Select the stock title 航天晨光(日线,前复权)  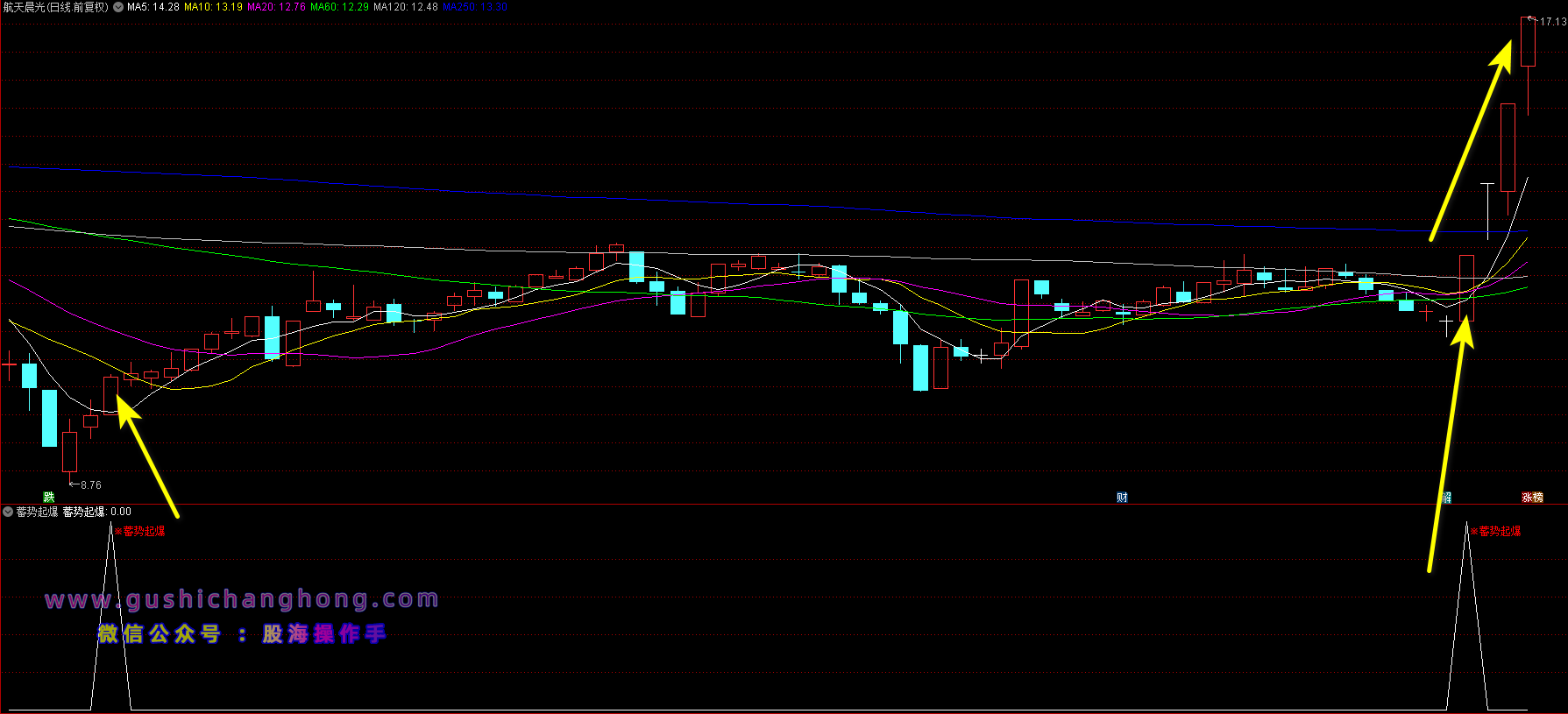pos(55,7)
